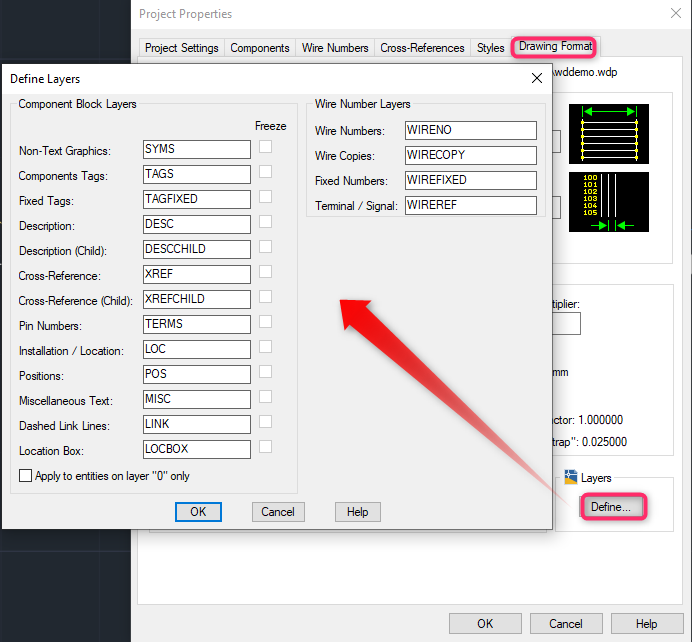
Task: Edit the Pin Numbers field TERMS
Action: point(197,324)
